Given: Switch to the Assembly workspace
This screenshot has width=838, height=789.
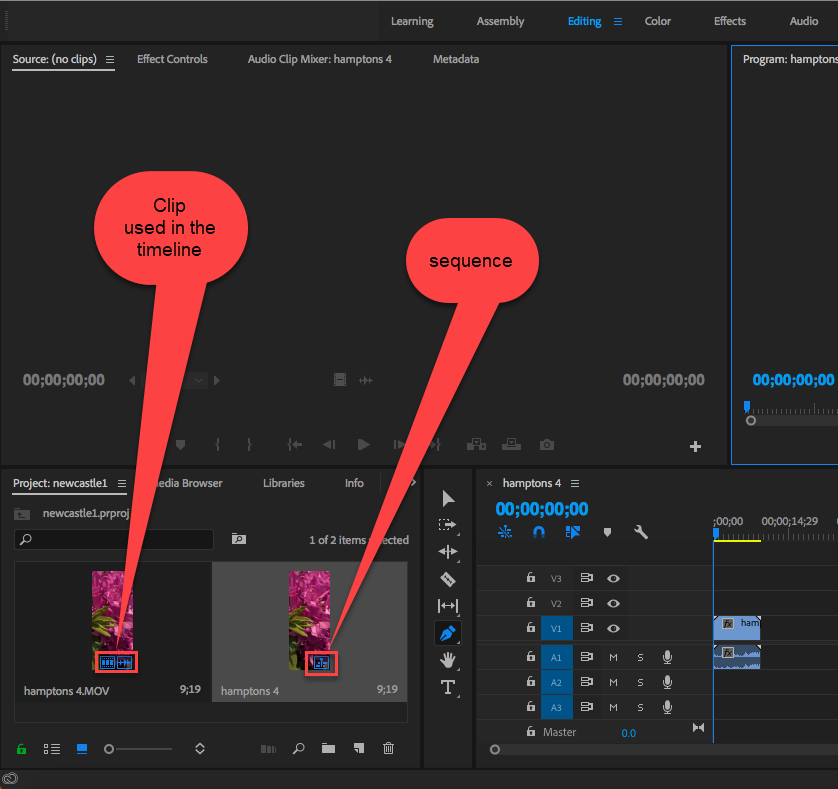Looking at the screenshot, I should click(500, 21).
